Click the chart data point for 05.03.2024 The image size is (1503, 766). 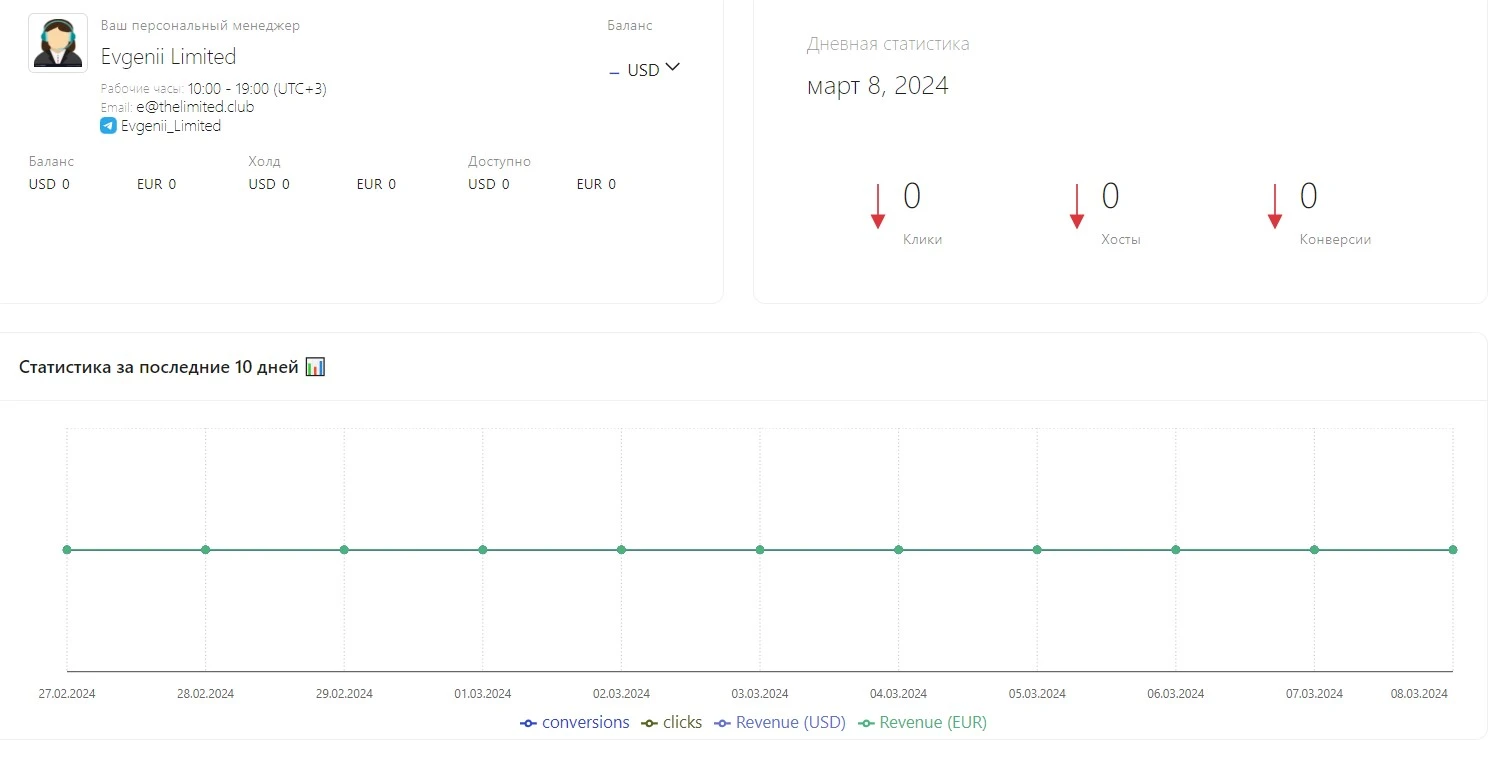pos(1037,550)
